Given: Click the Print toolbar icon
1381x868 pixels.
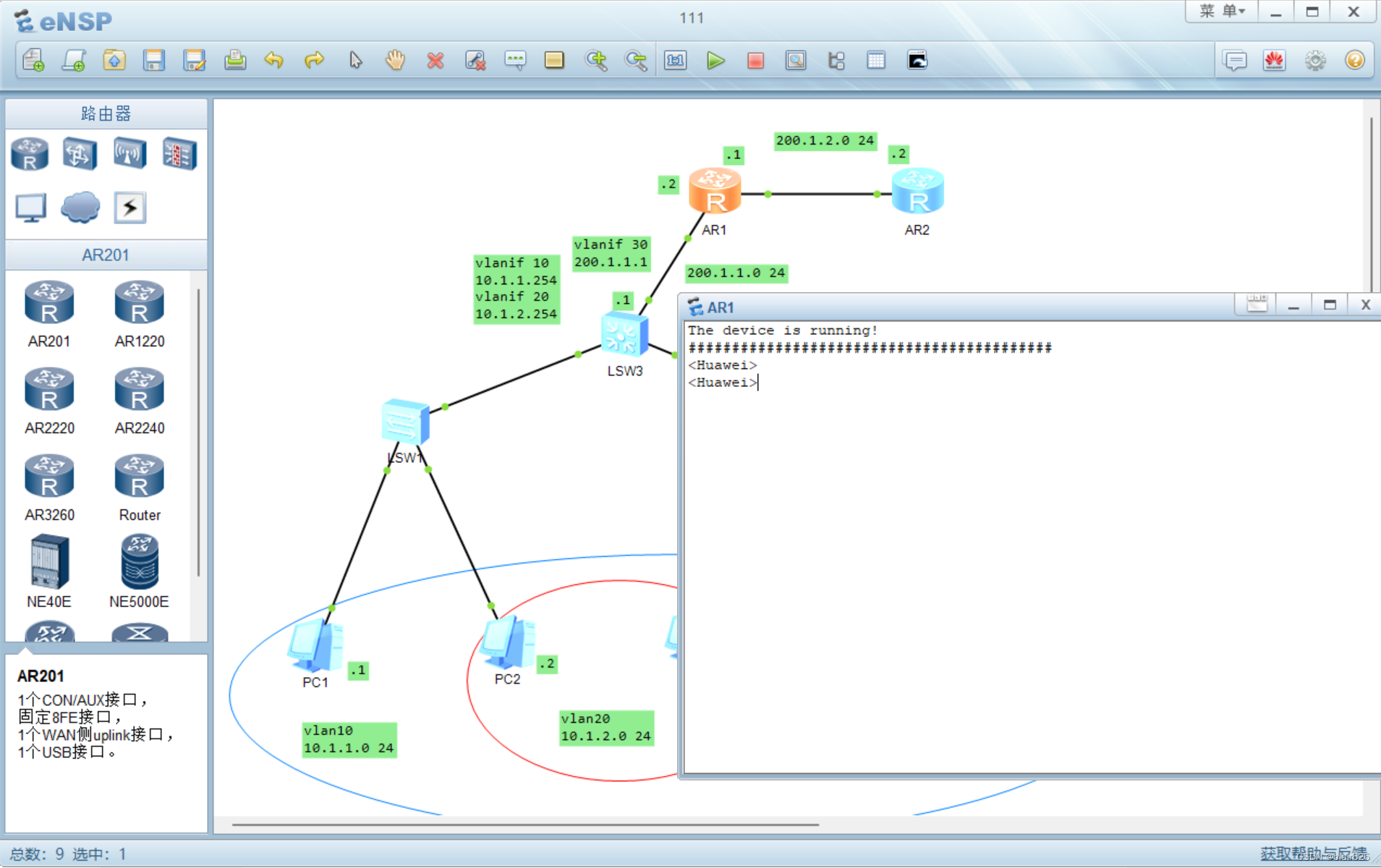Looking at the screenshot, I should (x=234, y=61).
